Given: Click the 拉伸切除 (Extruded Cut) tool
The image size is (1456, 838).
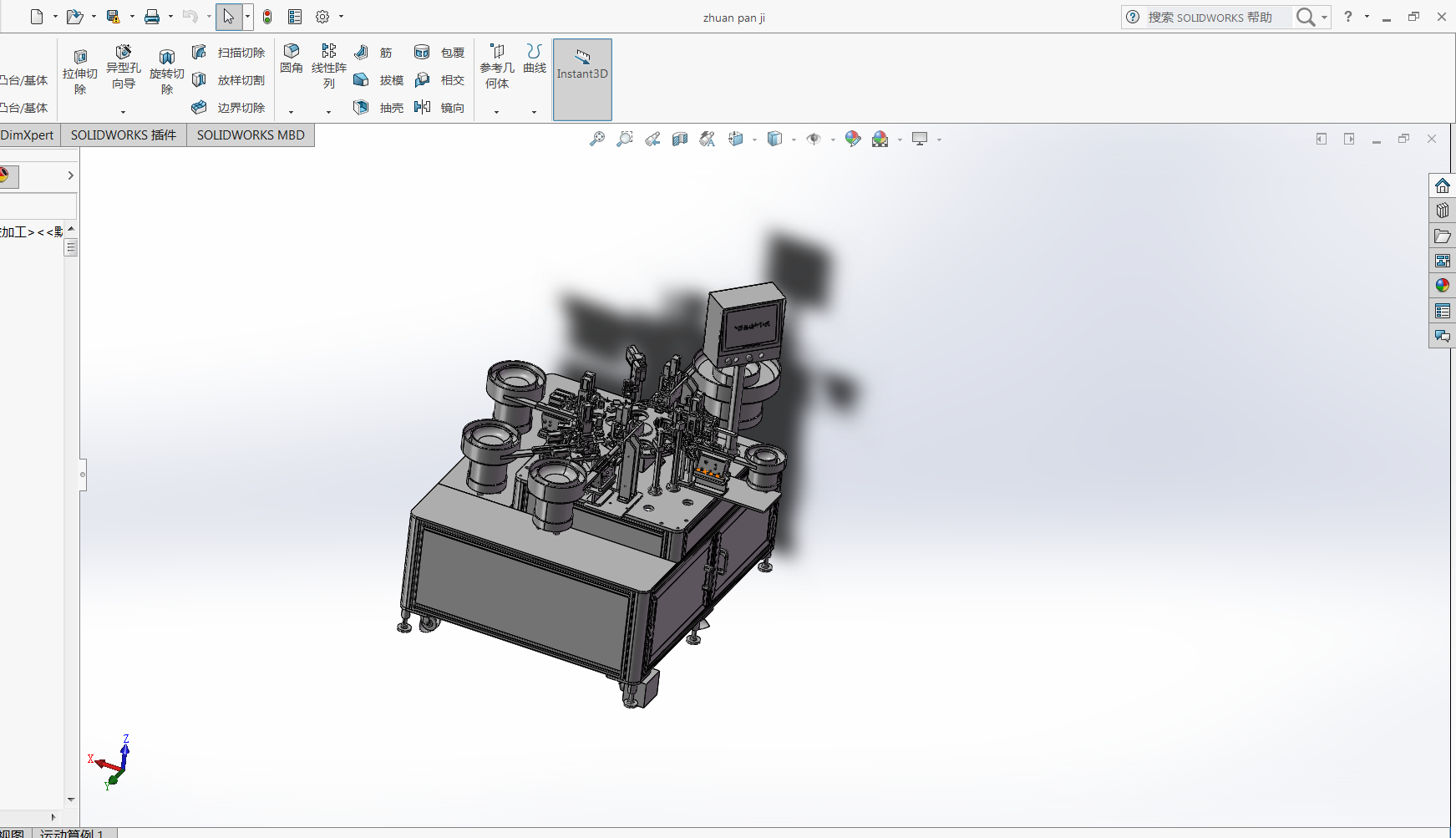Looking at the screenshot, I should (x=80, y=72).
